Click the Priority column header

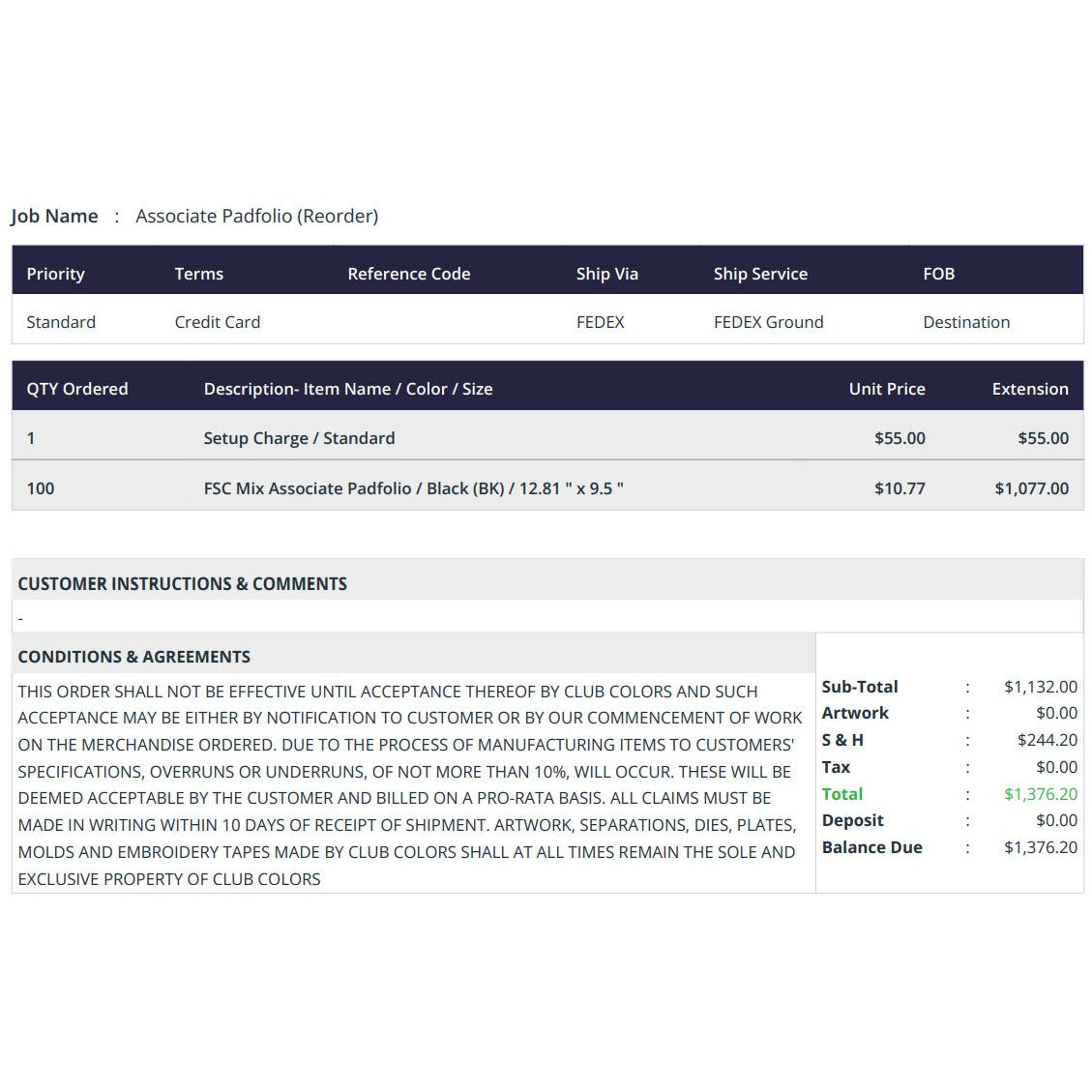point(56,274)
